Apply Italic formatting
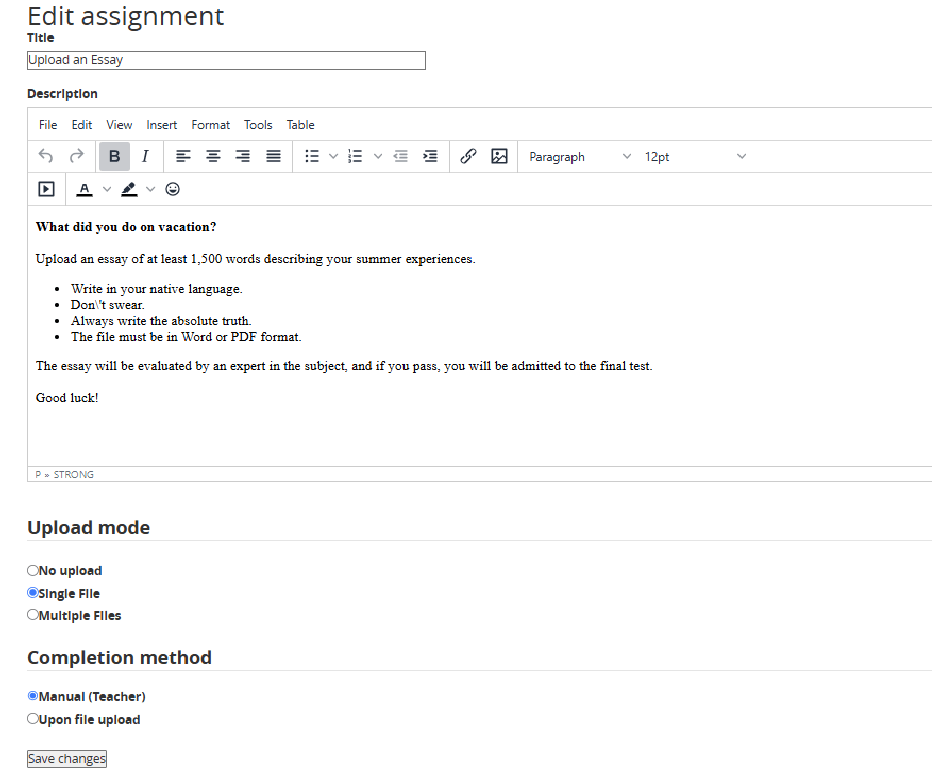The width and height of the screenshot is (932, 784). pyautogui.click(x=145, y=156)
